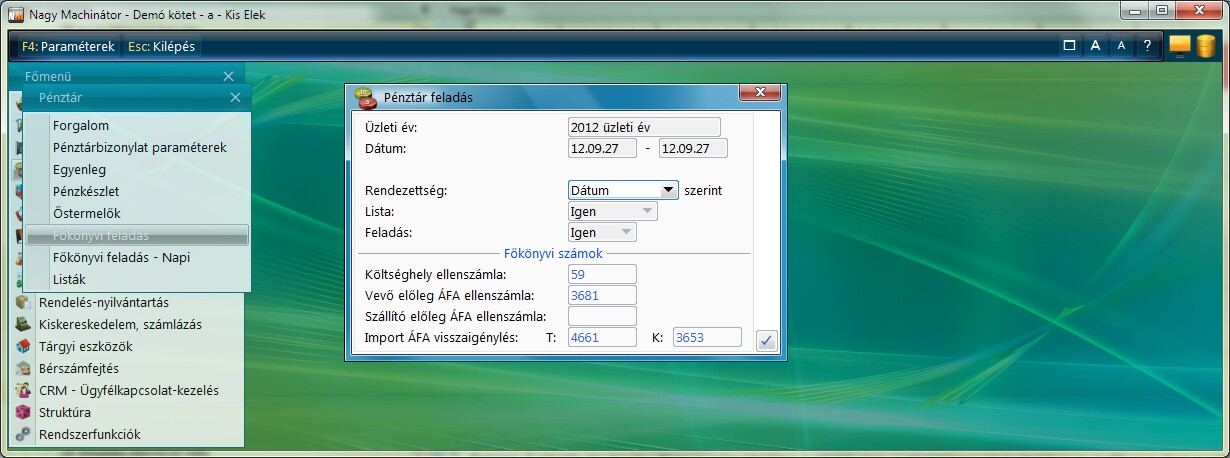Close the Pénztár submenu with its X
Image resolution: width=1230 pixels, height=458 pixels.
tap(235, 98)
